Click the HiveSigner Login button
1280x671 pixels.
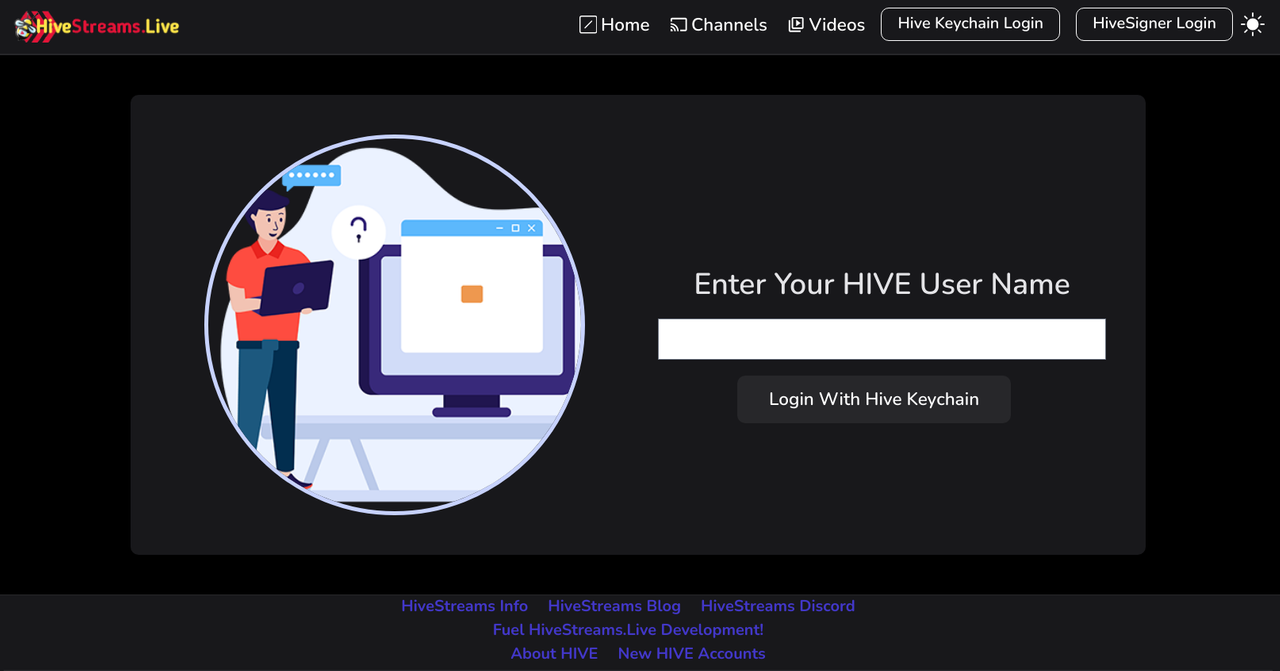click(x=1154, y=24)
